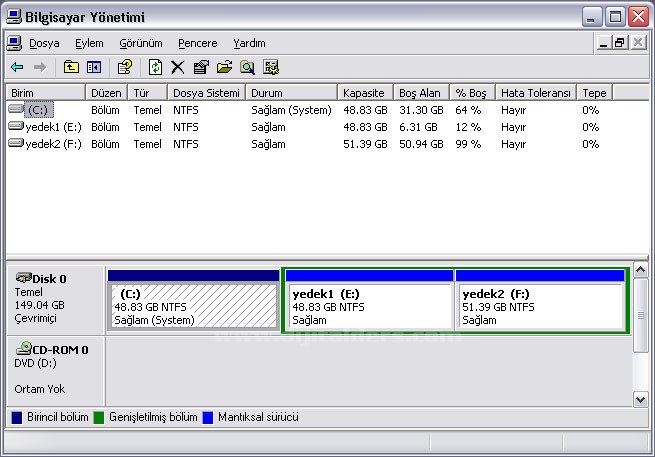This screenshot has height=457, width=655.
Task: Open the Görünüm menu
Action: 140,43
